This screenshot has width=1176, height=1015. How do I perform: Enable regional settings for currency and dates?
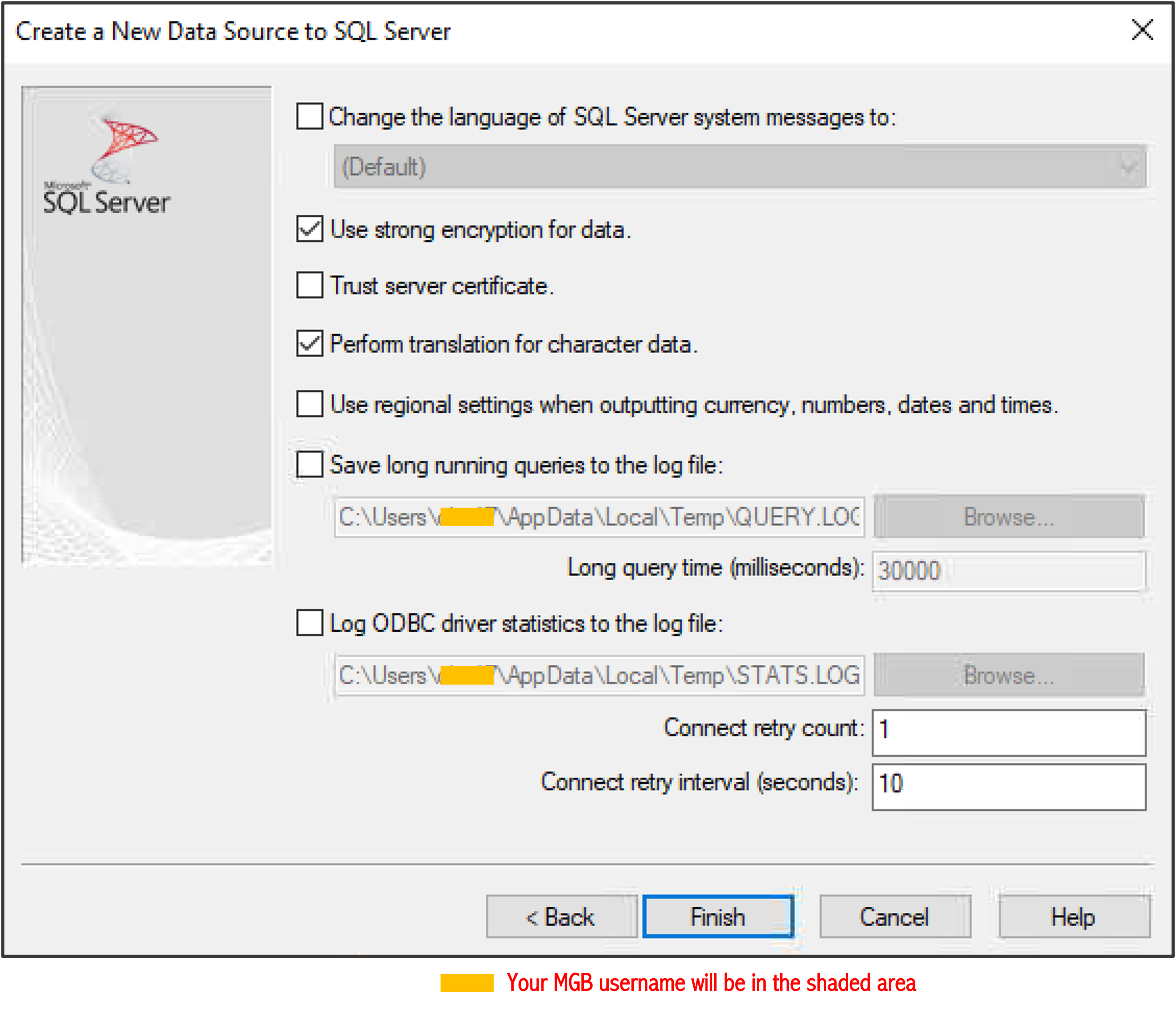click(x=310, y=404)
